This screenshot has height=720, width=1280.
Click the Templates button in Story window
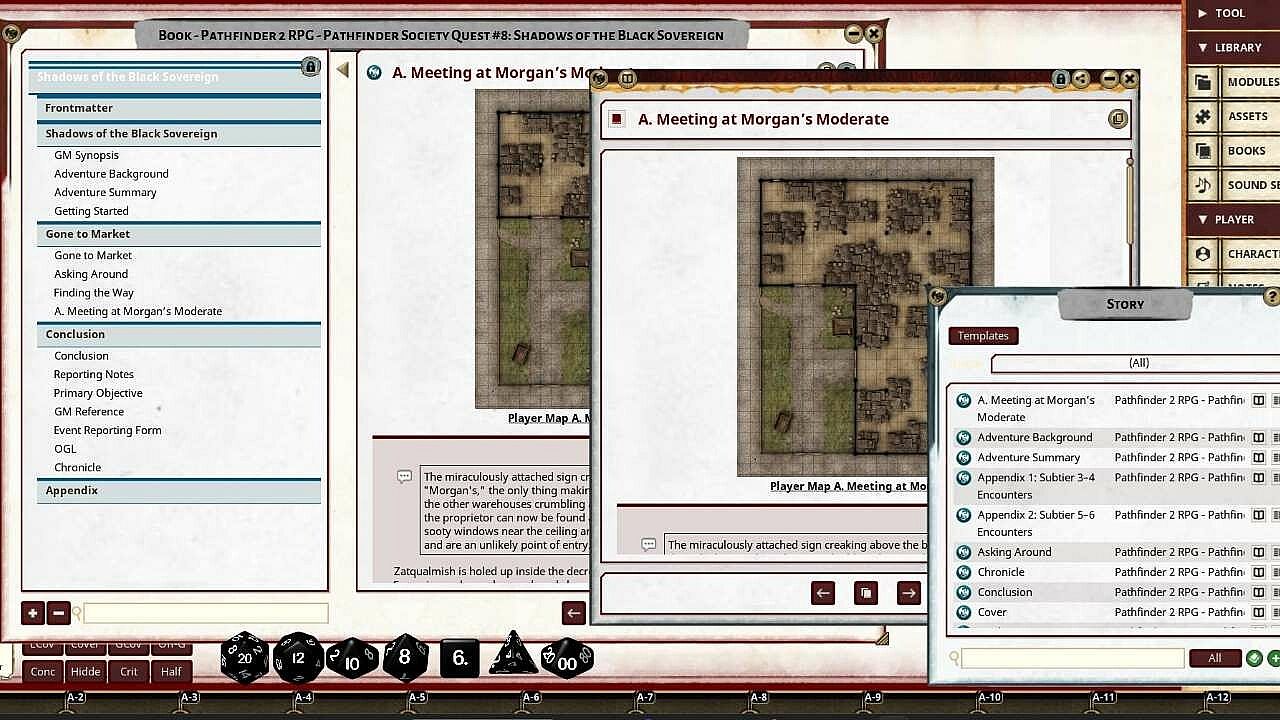[983, 336]
